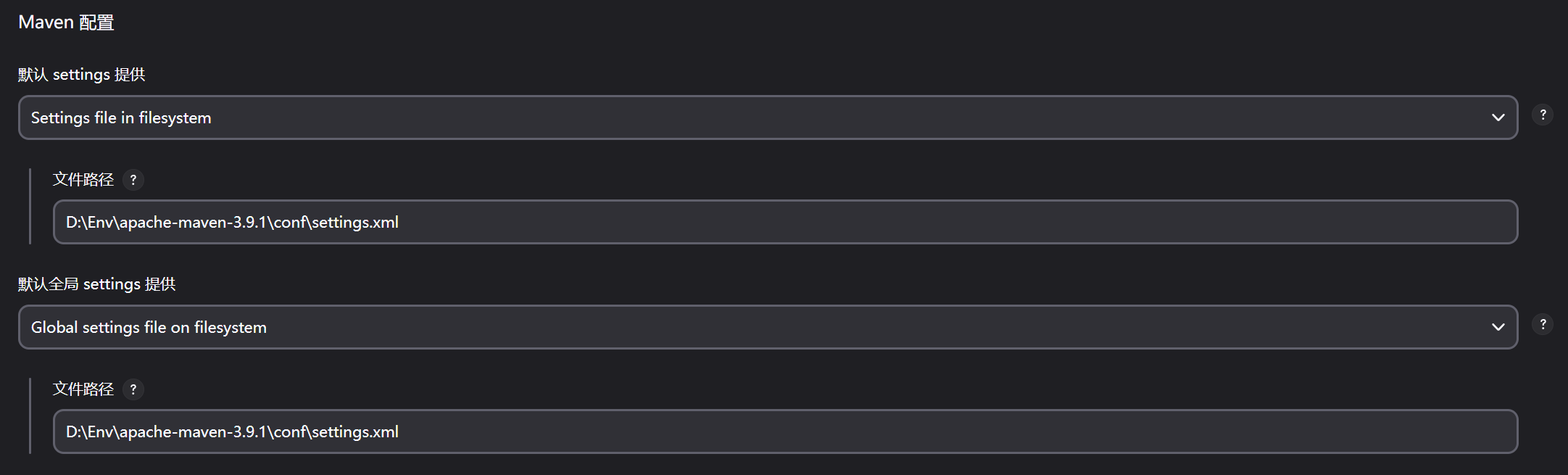This screenshot has height=475, width=1568.
Task: Click 'conf' segment in the global path field
Action: (290, 432)
